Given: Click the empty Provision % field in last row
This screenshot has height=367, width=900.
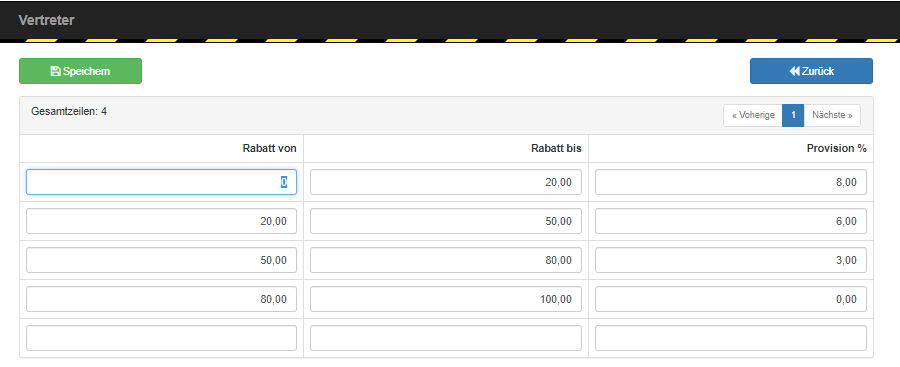Looking at the screenshot, I should [x=731, y=338].
